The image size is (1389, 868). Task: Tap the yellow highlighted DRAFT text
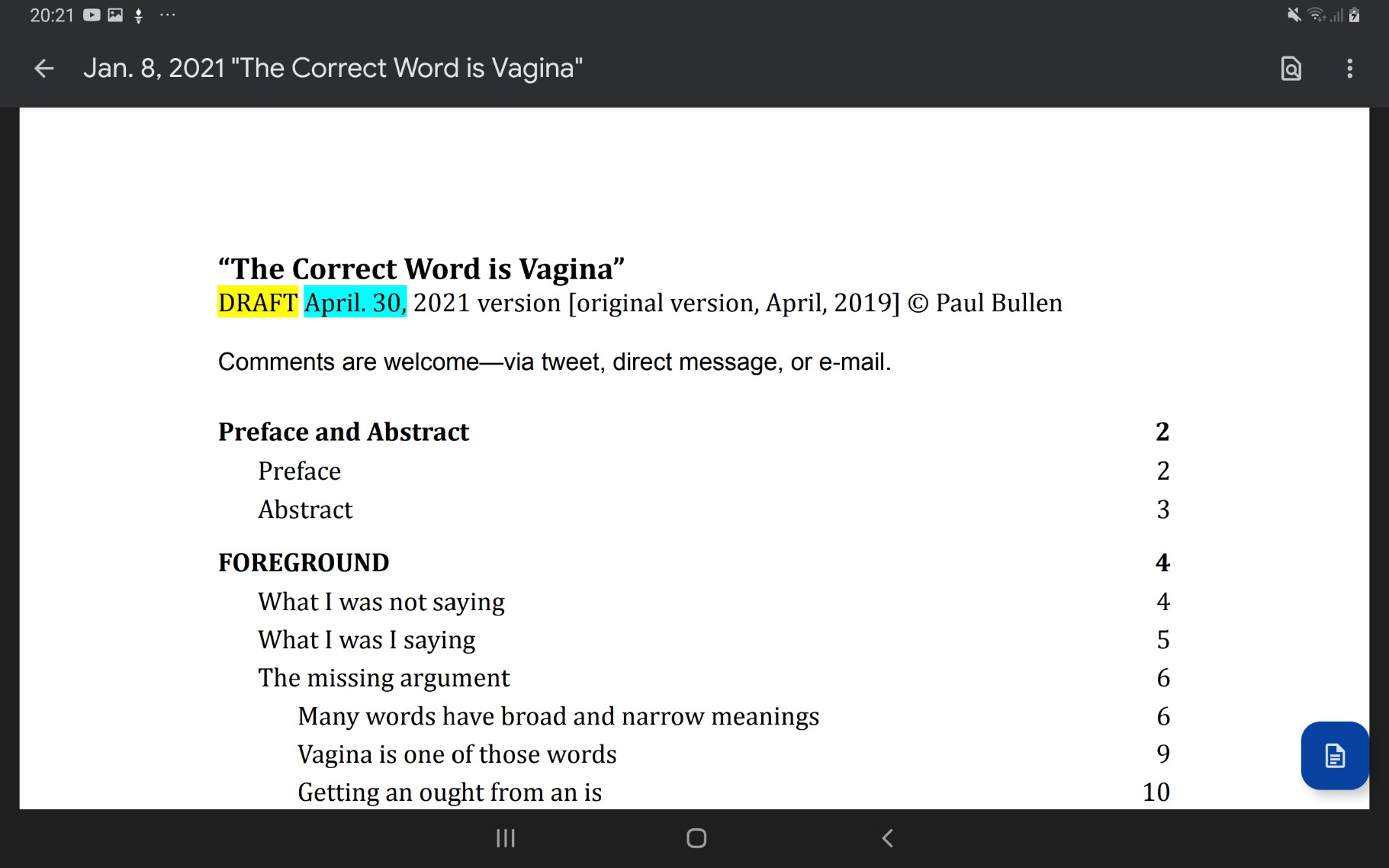[x=257, y=303]
